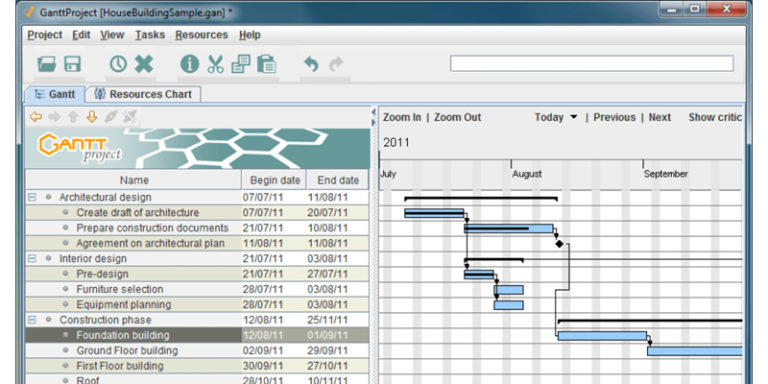
Task: Open task properties info icon
Action: (x=190, y=64)
